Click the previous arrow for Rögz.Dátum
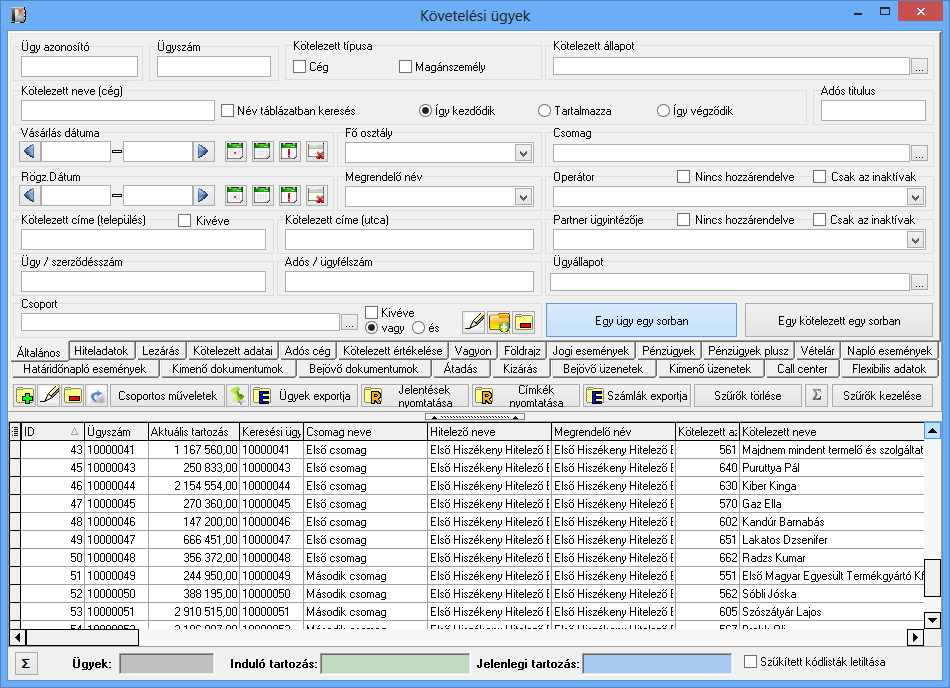Viewport: 950px width, 688px height. pyautogui.click(x=29, y=195)
